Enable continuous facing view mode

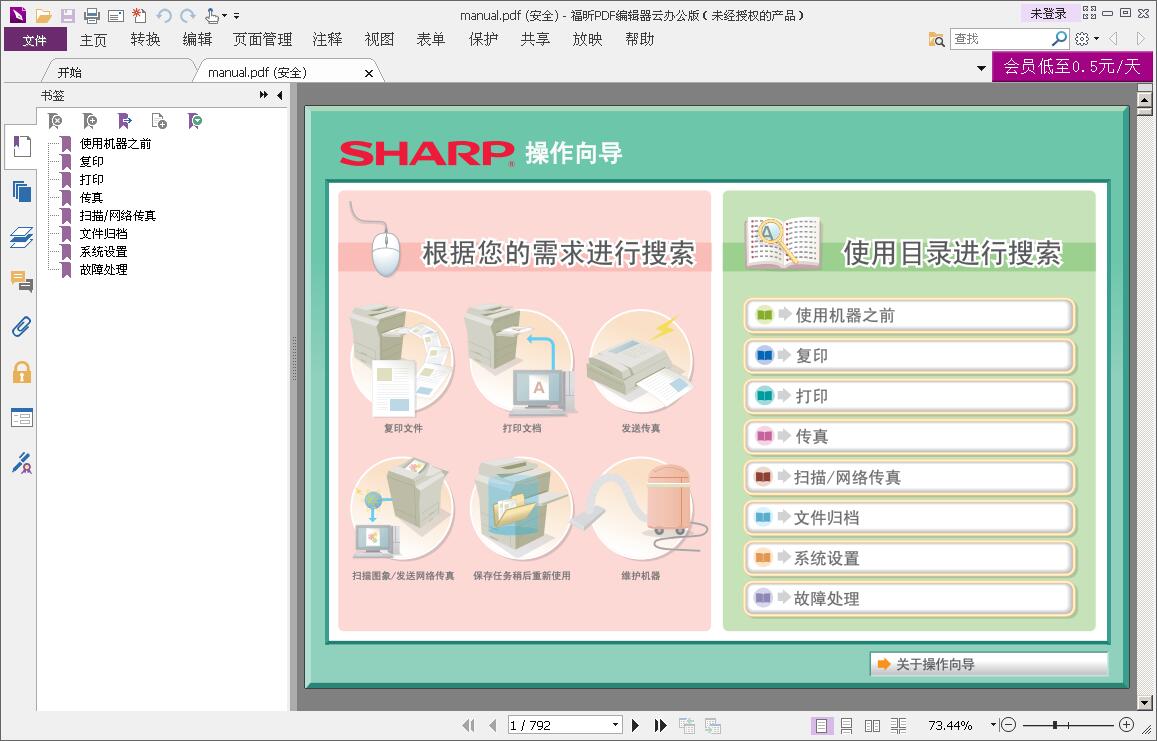pyautogui.click(x=898, y=726)
